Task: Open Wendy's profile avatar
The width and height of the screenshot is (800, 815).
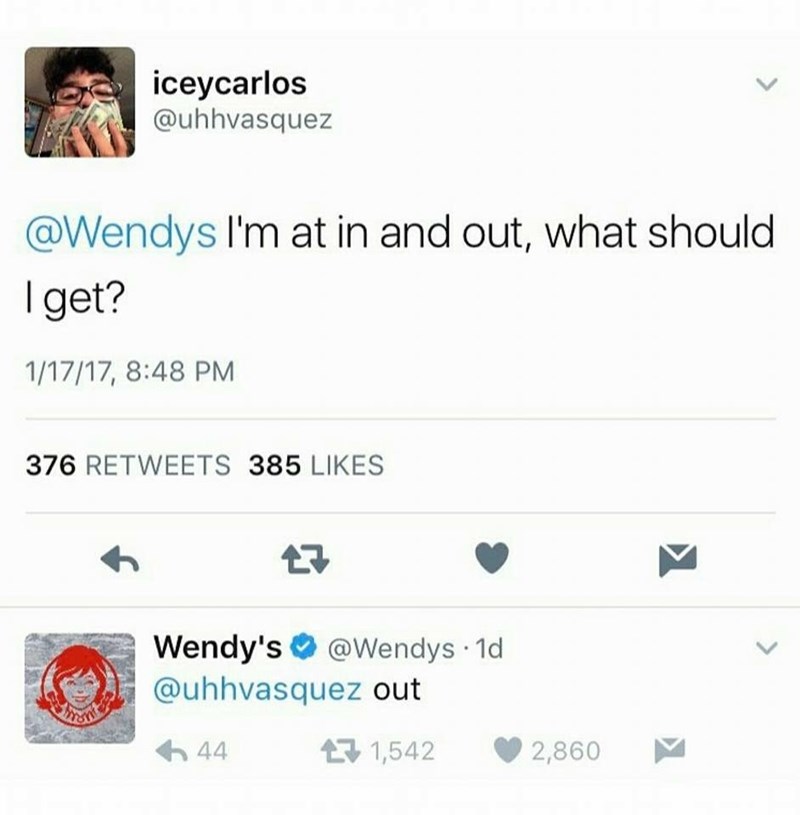Action: (x=80, y=688)
